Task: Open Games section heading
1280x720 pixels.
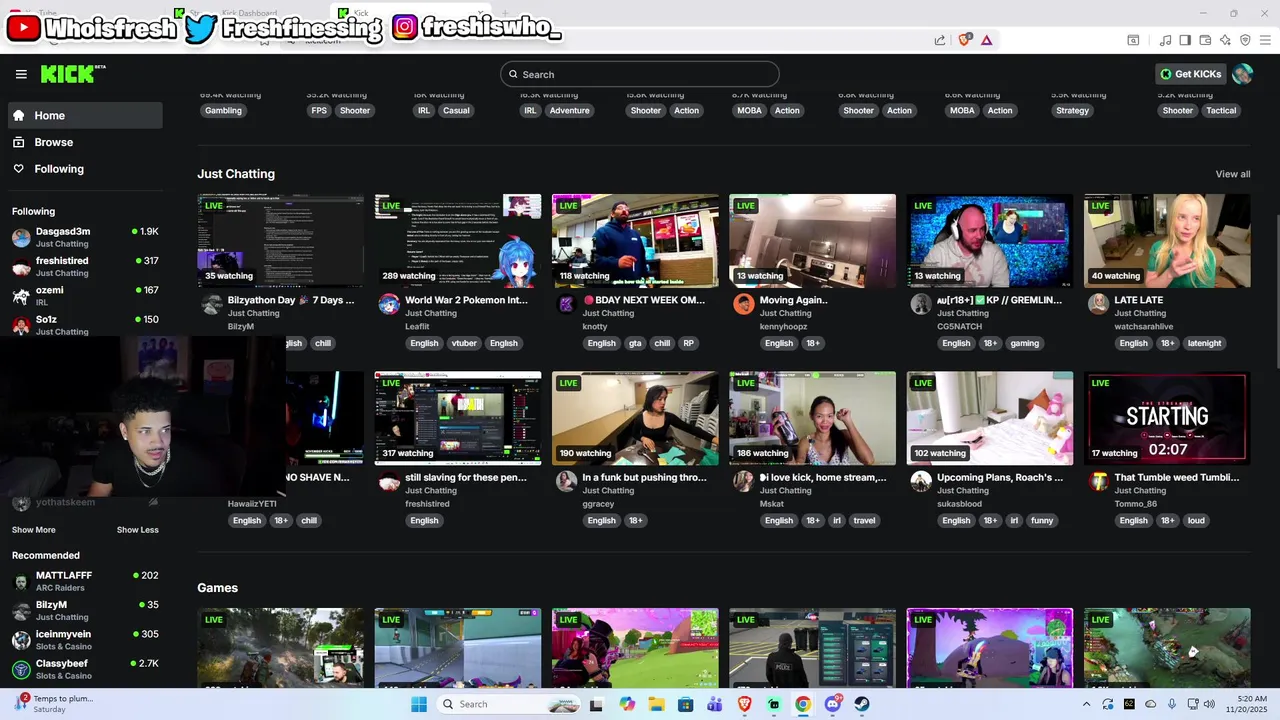Action: [x=217, y=588]
